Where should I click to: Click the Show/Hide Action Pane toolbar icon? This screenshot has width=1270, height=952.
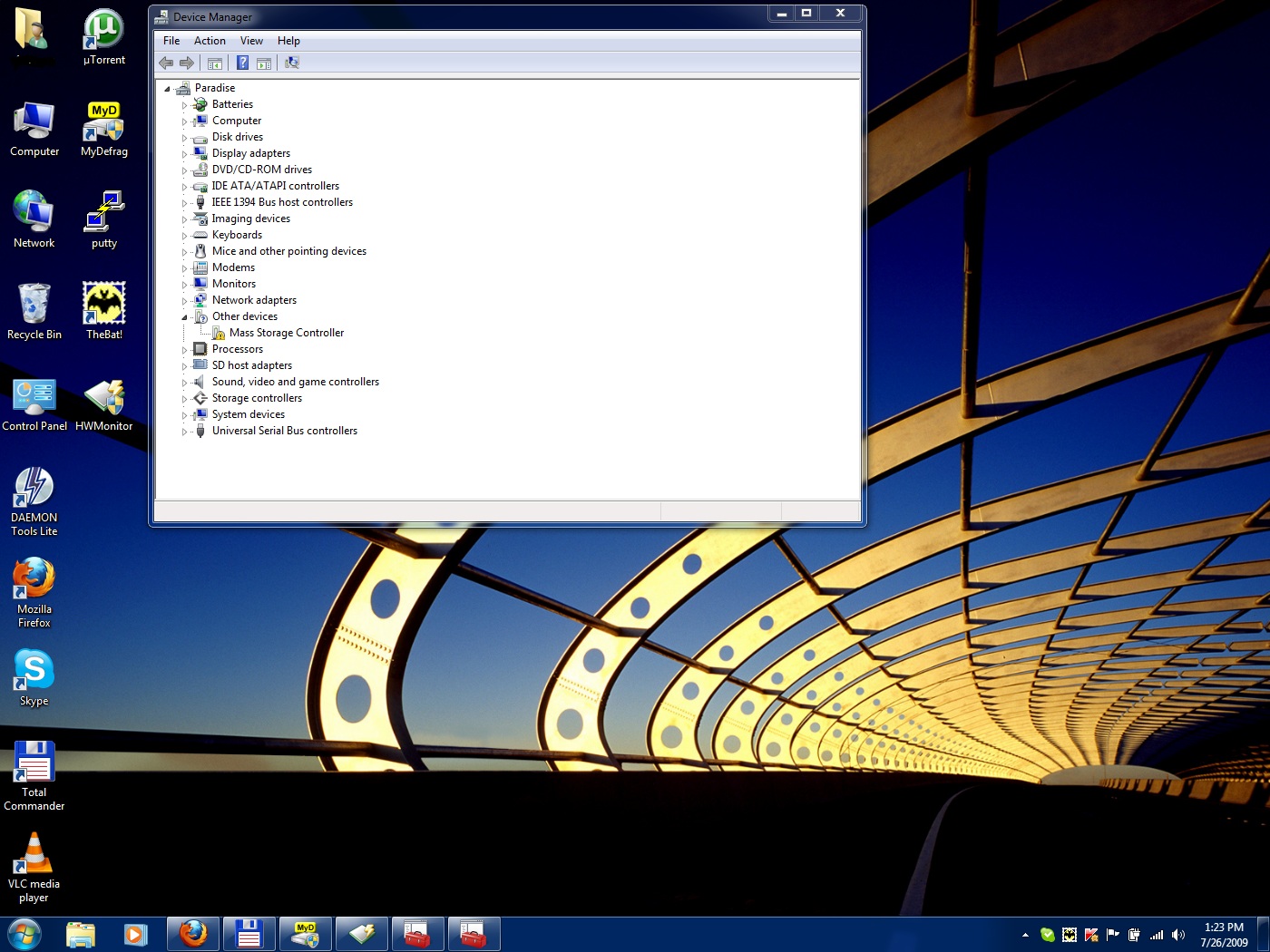[x=264, y=63]
